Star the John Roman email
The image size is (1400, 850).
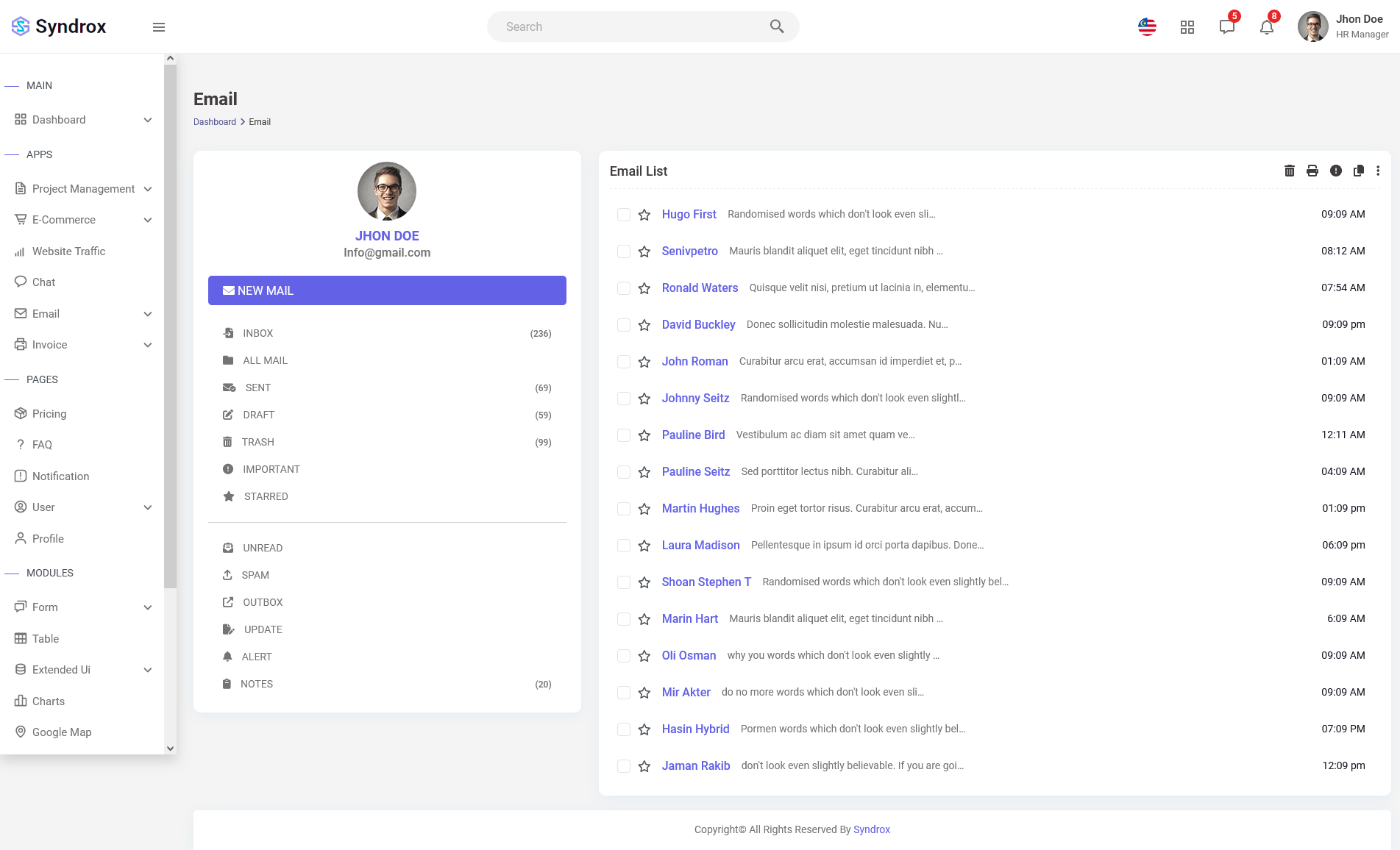point(644,362)
